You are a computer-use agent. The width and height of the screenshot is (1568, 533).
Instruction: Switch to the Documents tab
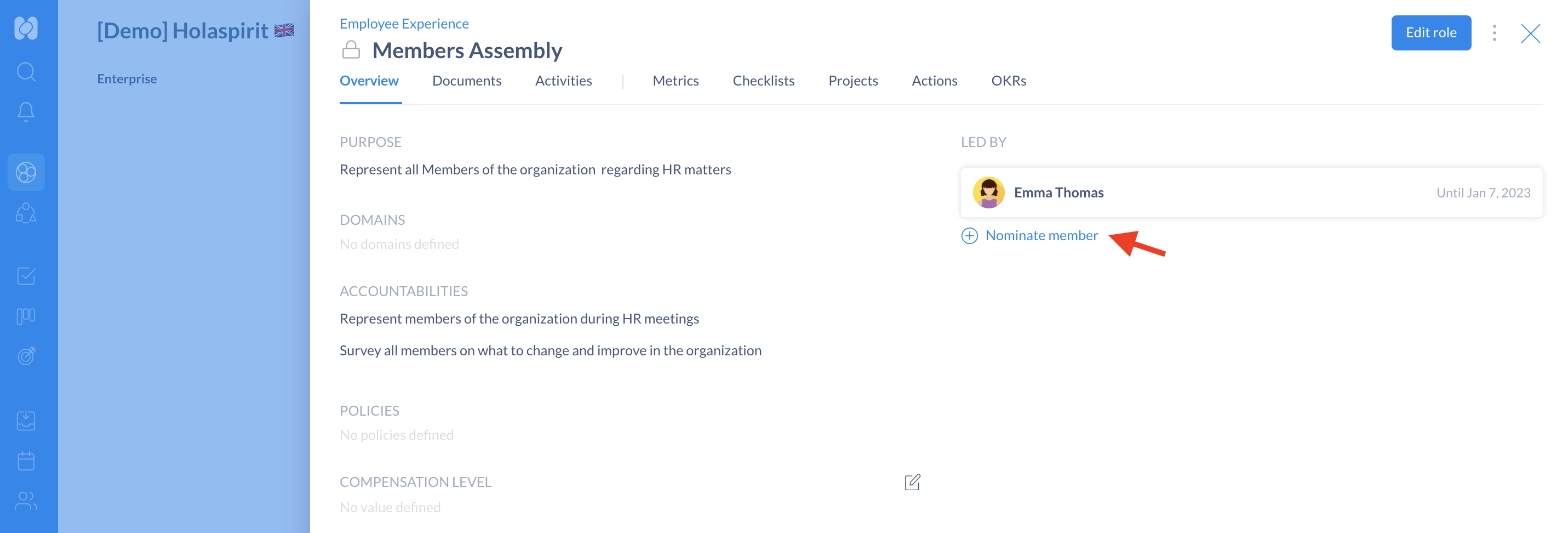[x=467, y=81]
